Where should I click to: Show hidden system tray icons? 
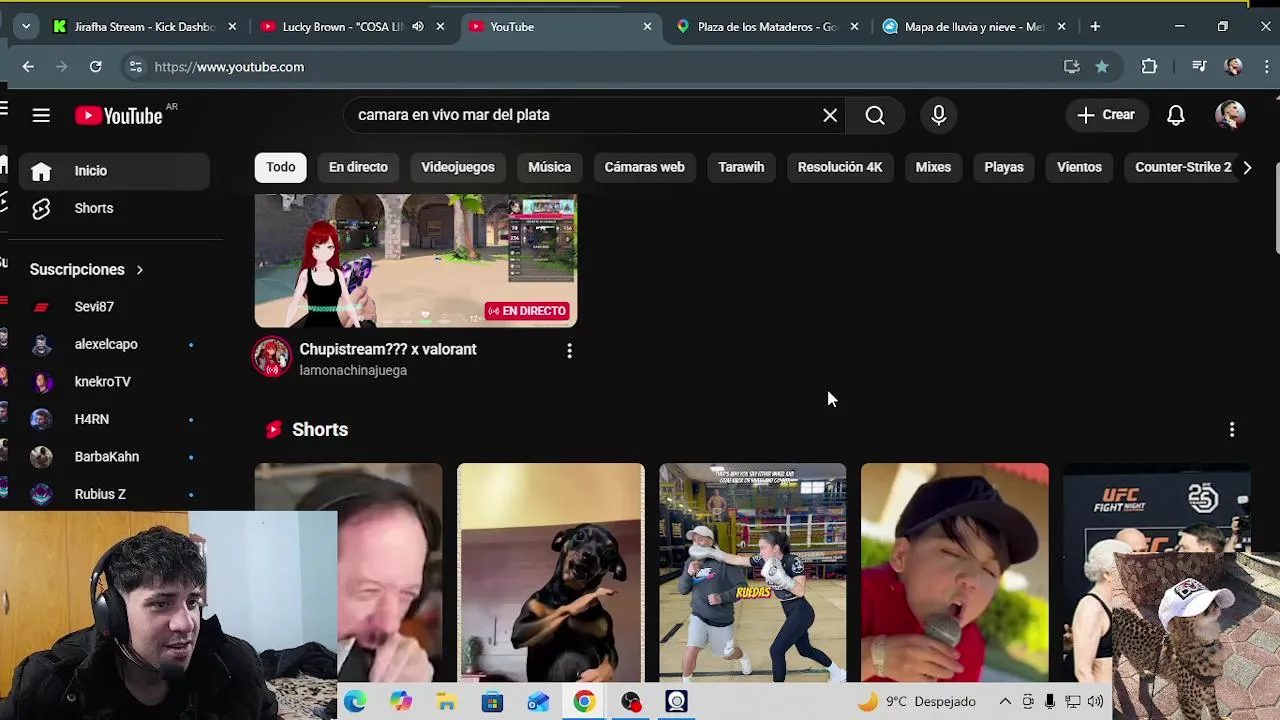(x=1005, y=702)
